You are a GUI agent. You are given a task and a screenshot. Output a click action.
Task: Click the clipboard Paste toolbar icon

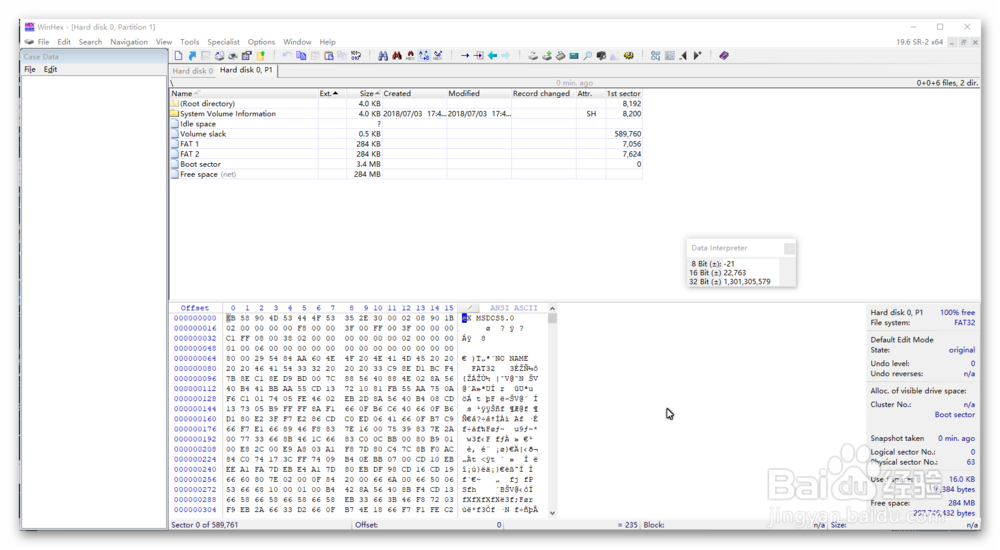(328, 56)
